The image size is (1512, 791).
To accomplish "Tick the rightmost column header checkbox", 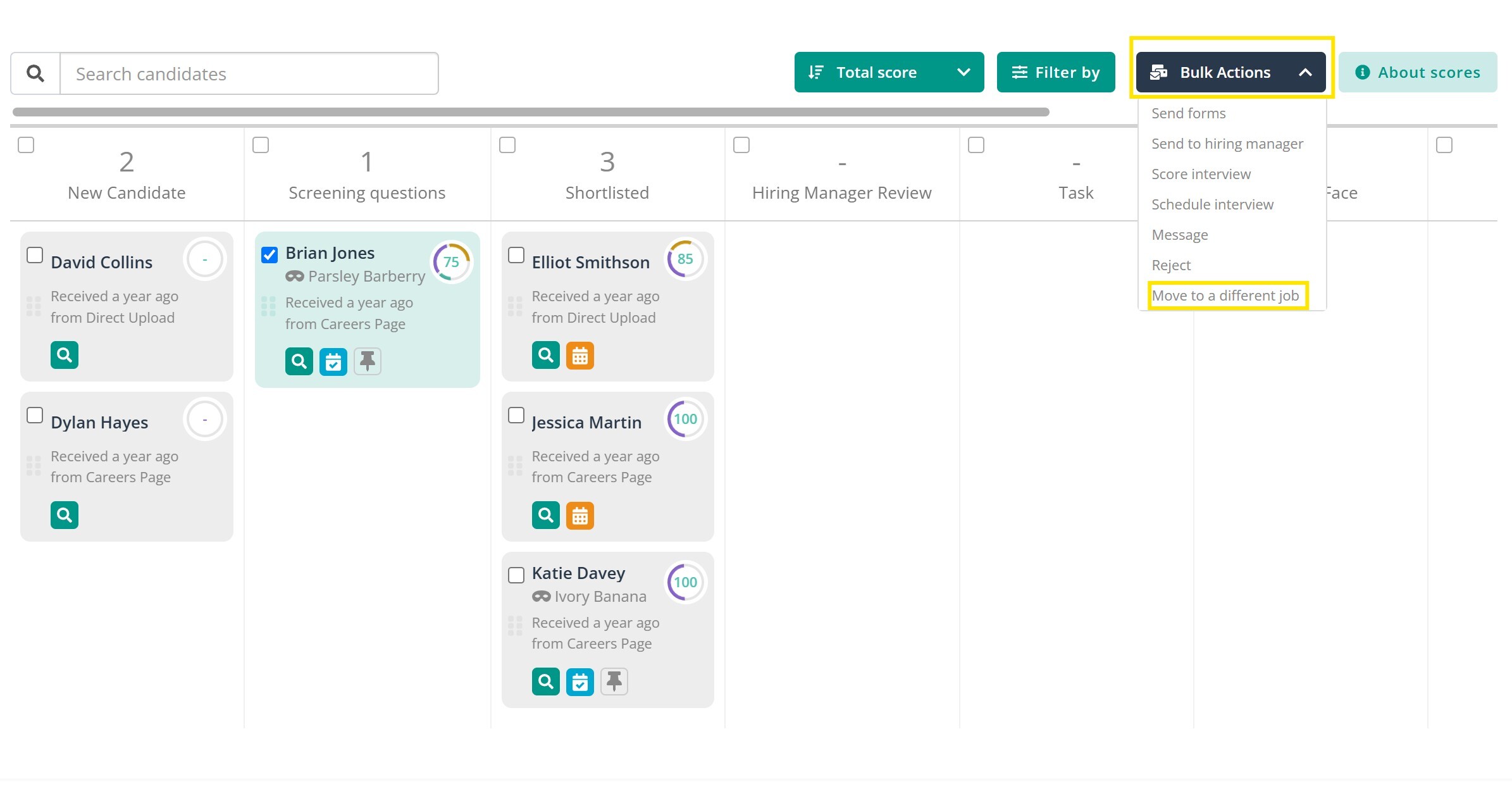I will [1444, 145].
